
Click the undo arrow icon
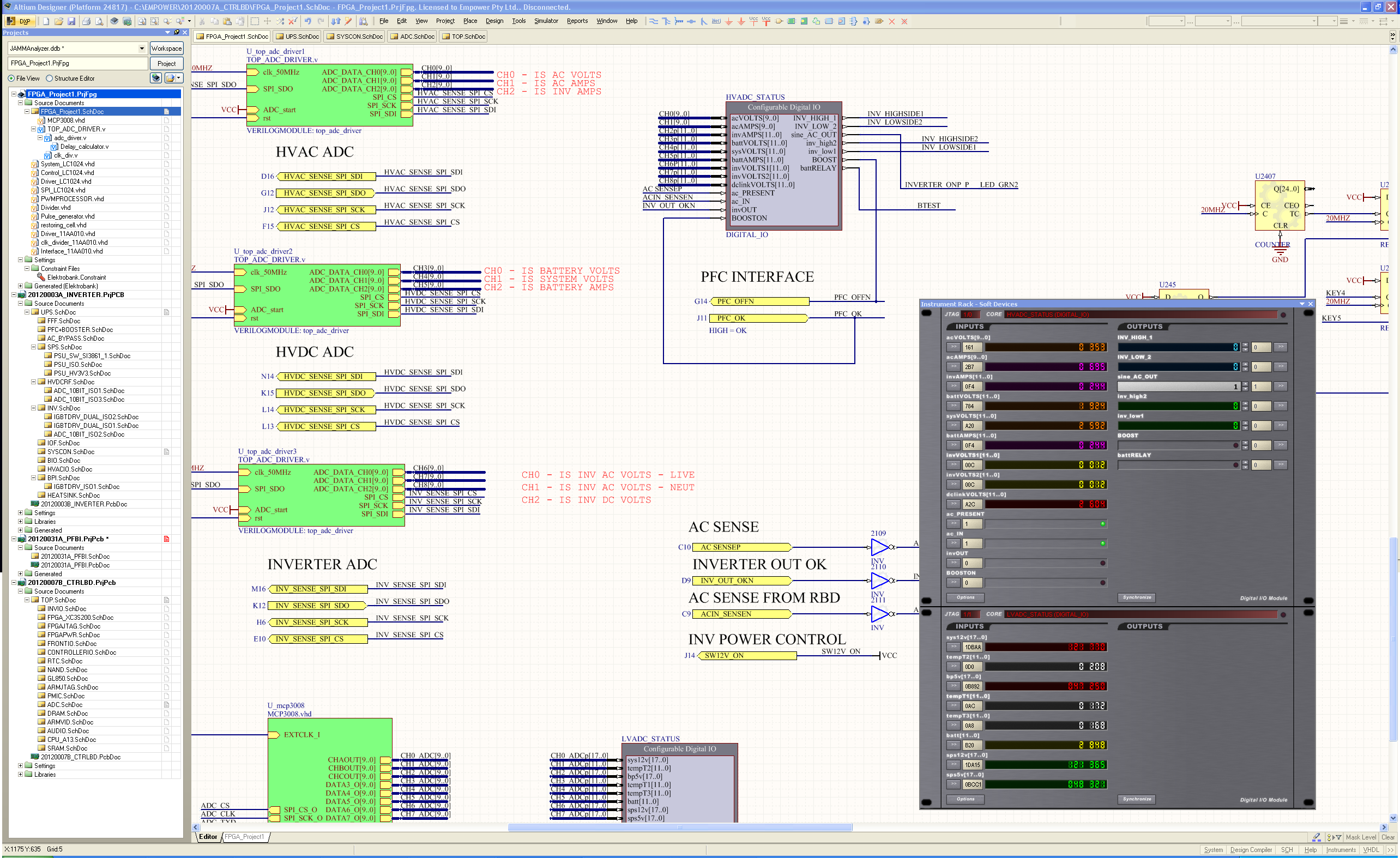tap(307, 21)
